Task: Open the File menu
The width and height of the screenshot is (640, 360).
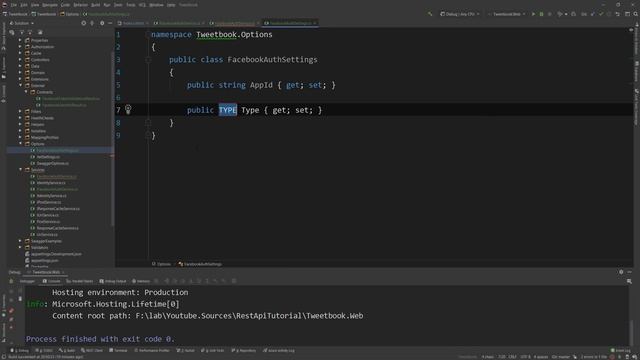Action: coord(14,5)
